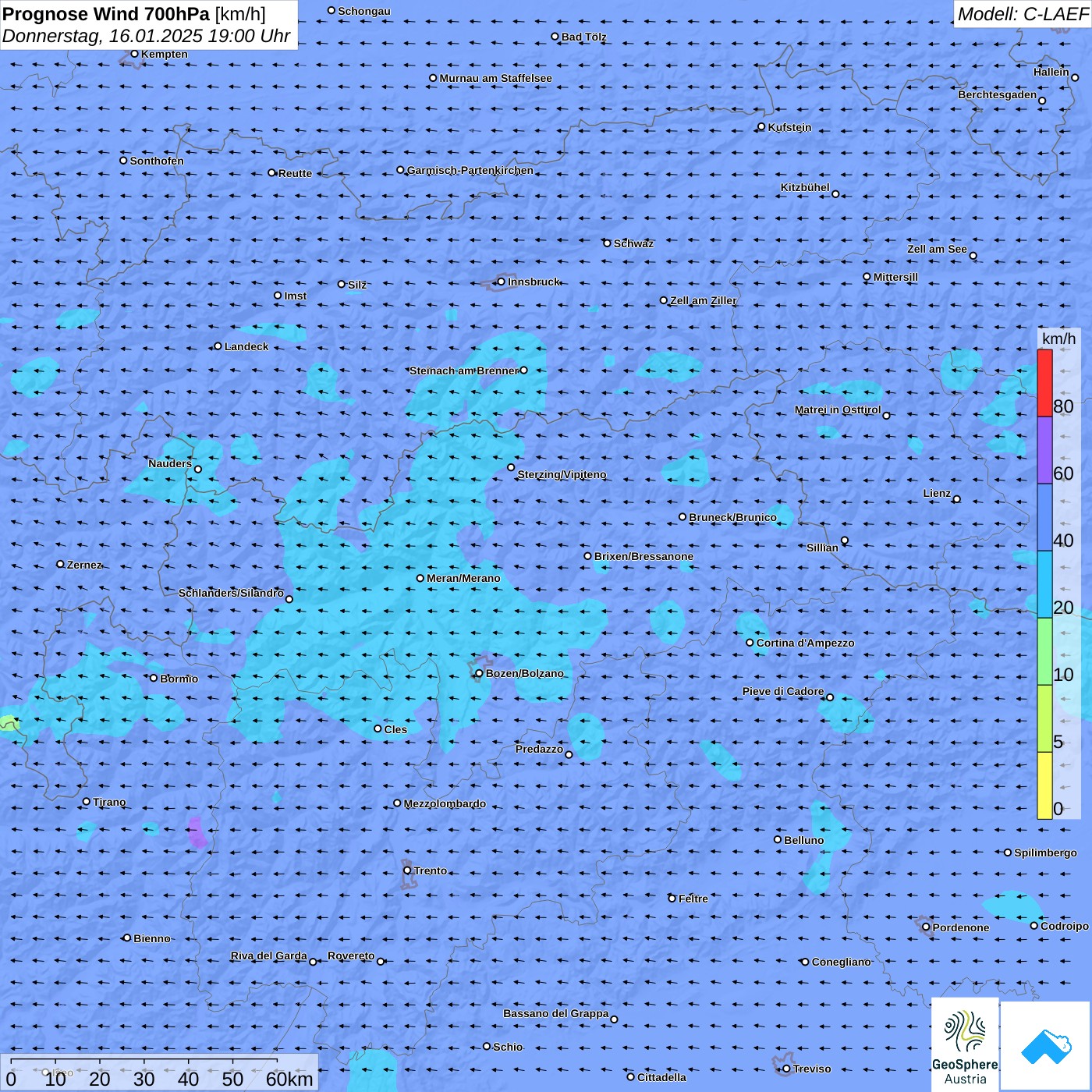
Task: Click the Zell am Ziller label
Action: [703, 300]
